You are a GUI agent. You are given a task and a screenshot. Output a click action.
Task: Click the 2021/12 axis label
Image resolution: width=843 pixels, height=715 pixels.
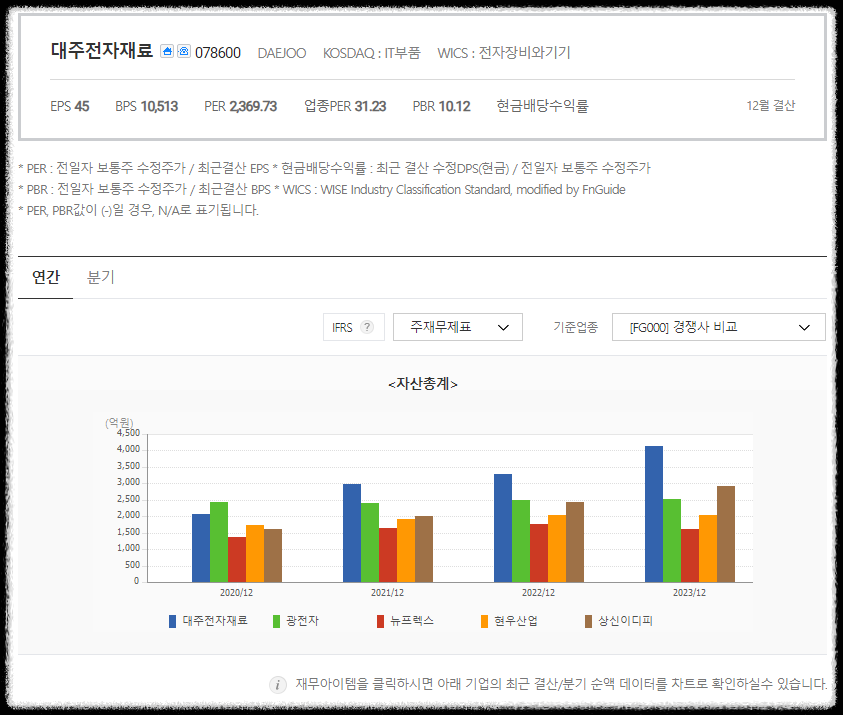point(387,593)
